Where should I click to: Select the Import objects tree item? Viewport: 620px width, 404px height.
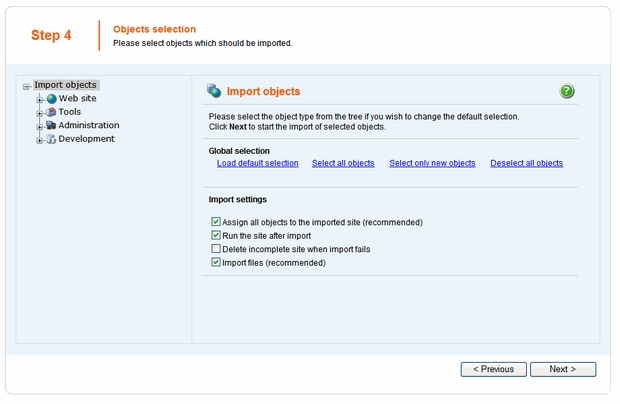(x=65, y=85)
